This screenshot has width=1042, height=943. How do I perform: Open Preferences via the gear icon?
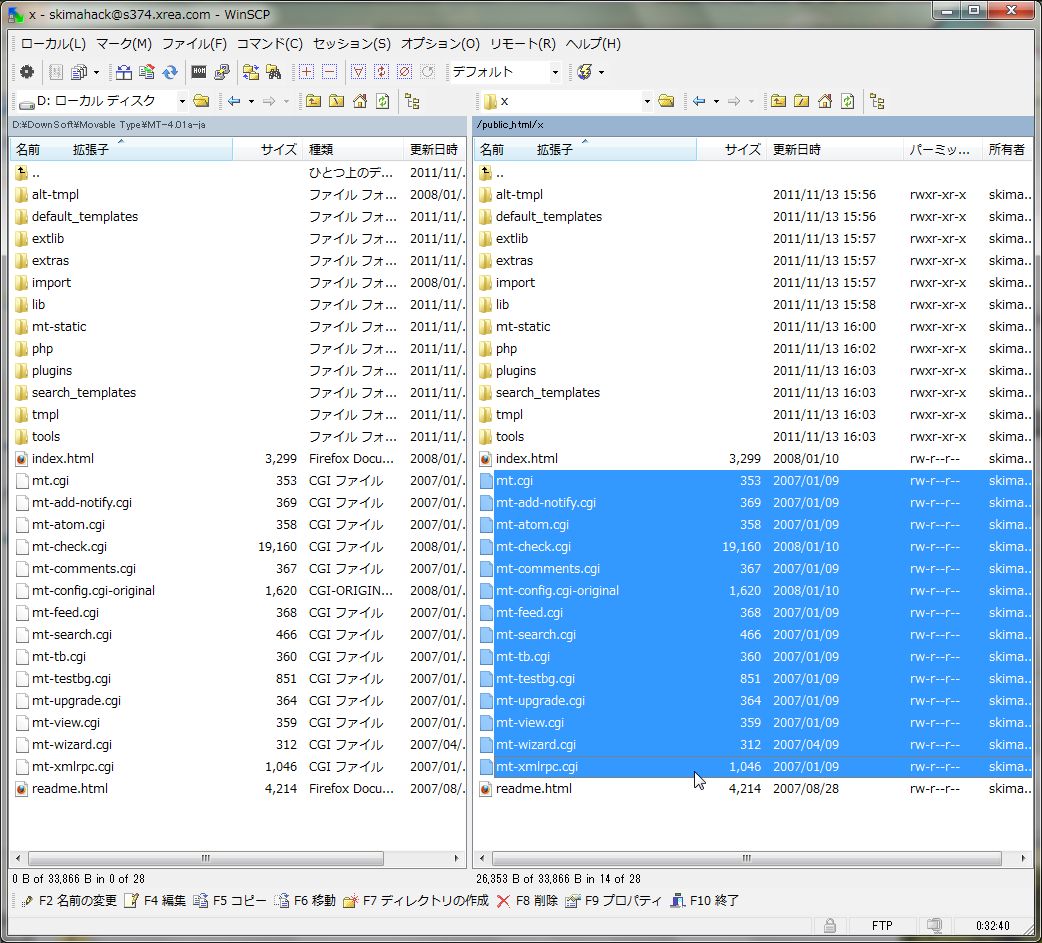tap(27, 72)
